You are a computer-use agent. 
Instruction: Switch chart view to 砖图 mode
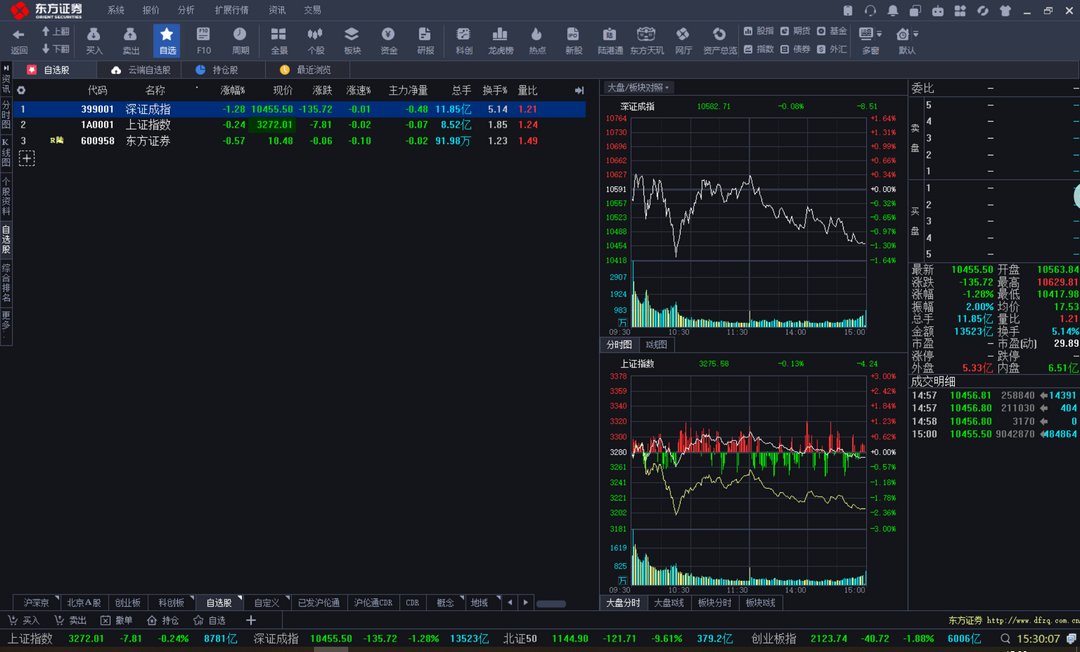coord(656,345)
